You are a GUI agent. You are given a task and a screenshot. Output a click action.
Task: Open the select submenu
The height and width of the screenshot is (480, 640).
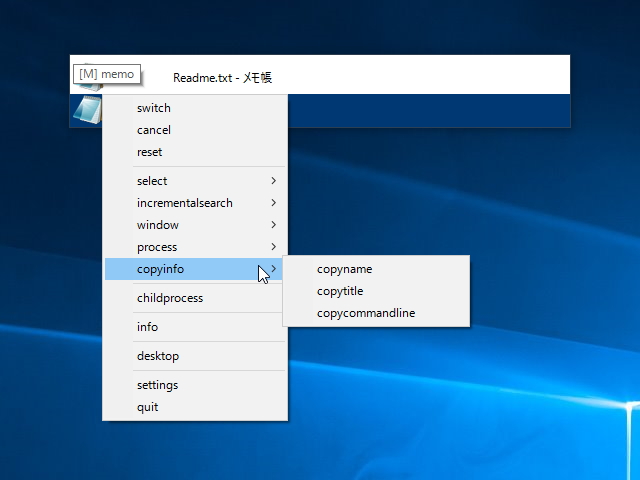pos(195,181)
